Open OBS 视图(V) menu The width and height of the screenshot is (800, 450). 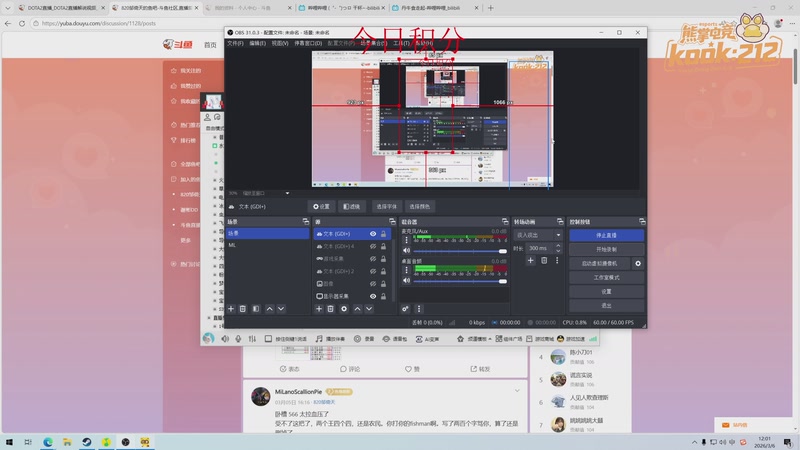coord(280,43)
